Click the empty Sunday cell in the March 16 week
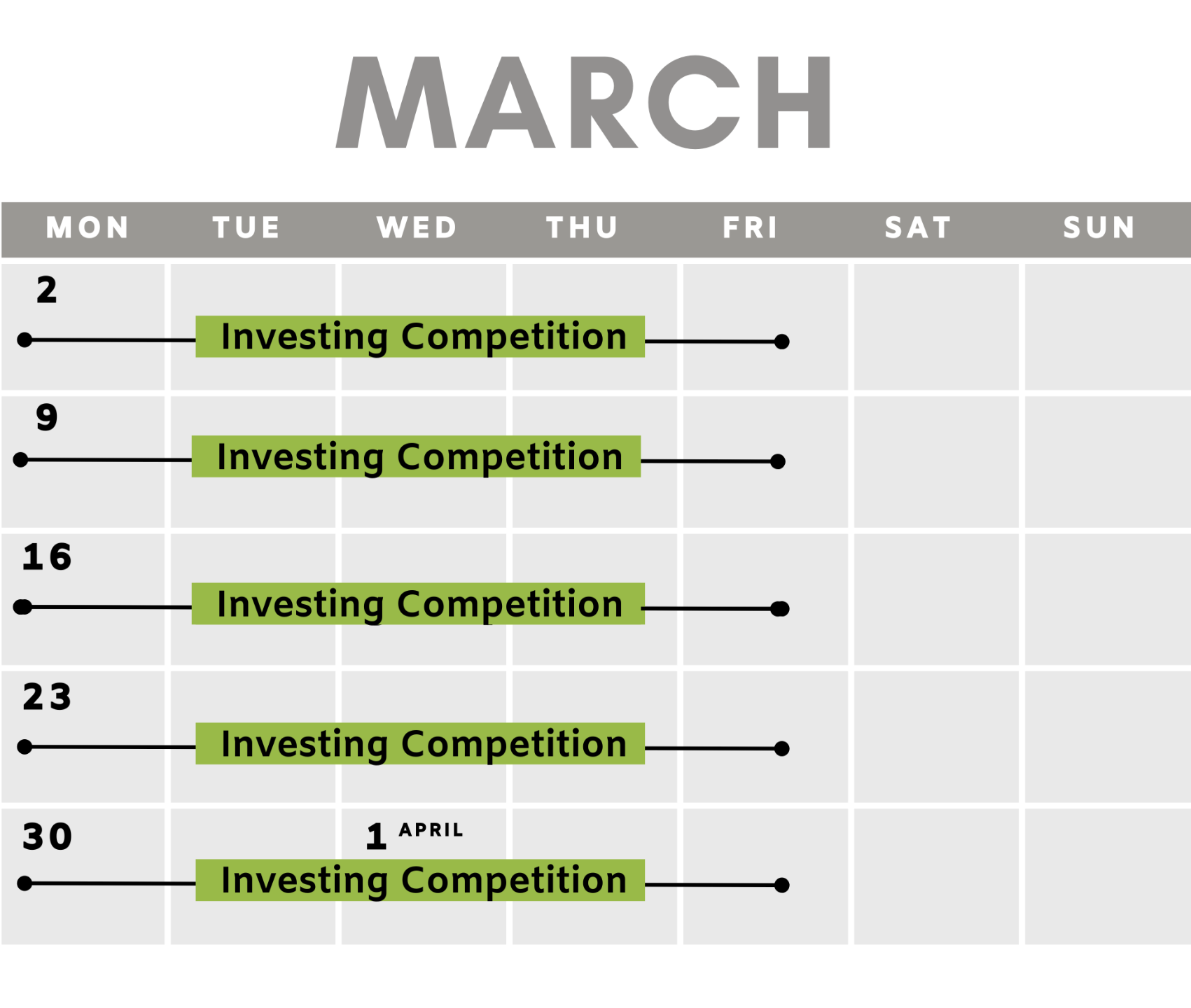The height and width of the screenshot is (1008, 1191). point(1108,599)
